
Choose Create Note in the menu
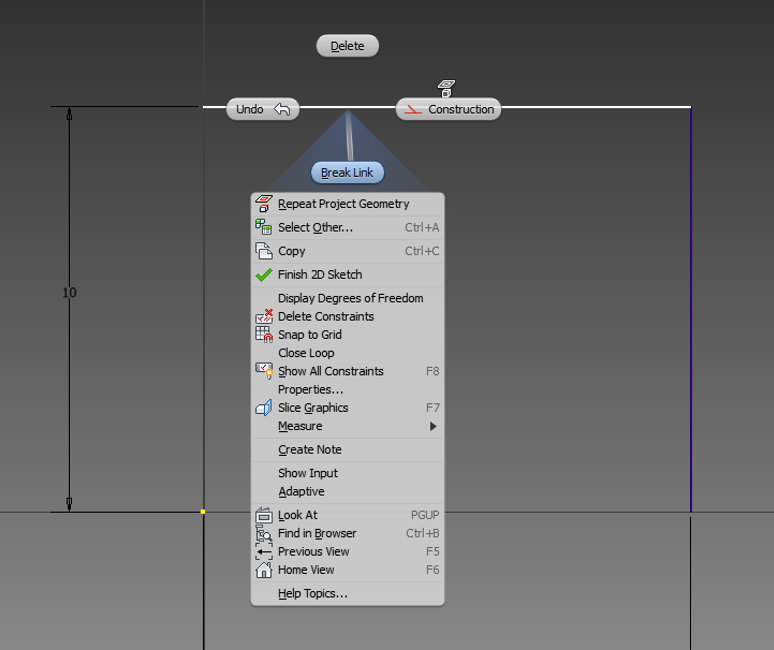pyautogui.click(x=310, y=450)
